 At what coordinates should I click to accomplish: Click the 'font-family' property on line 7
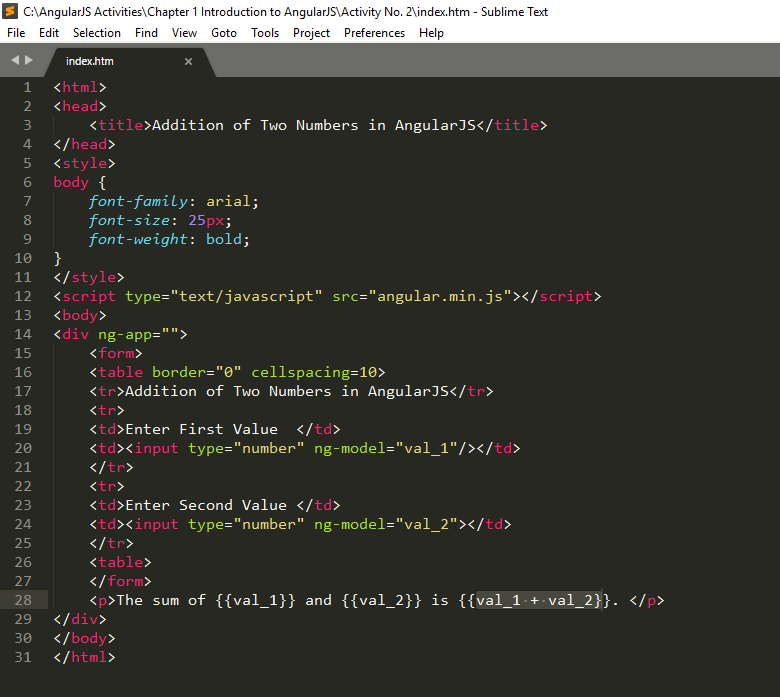coord(138,201)
